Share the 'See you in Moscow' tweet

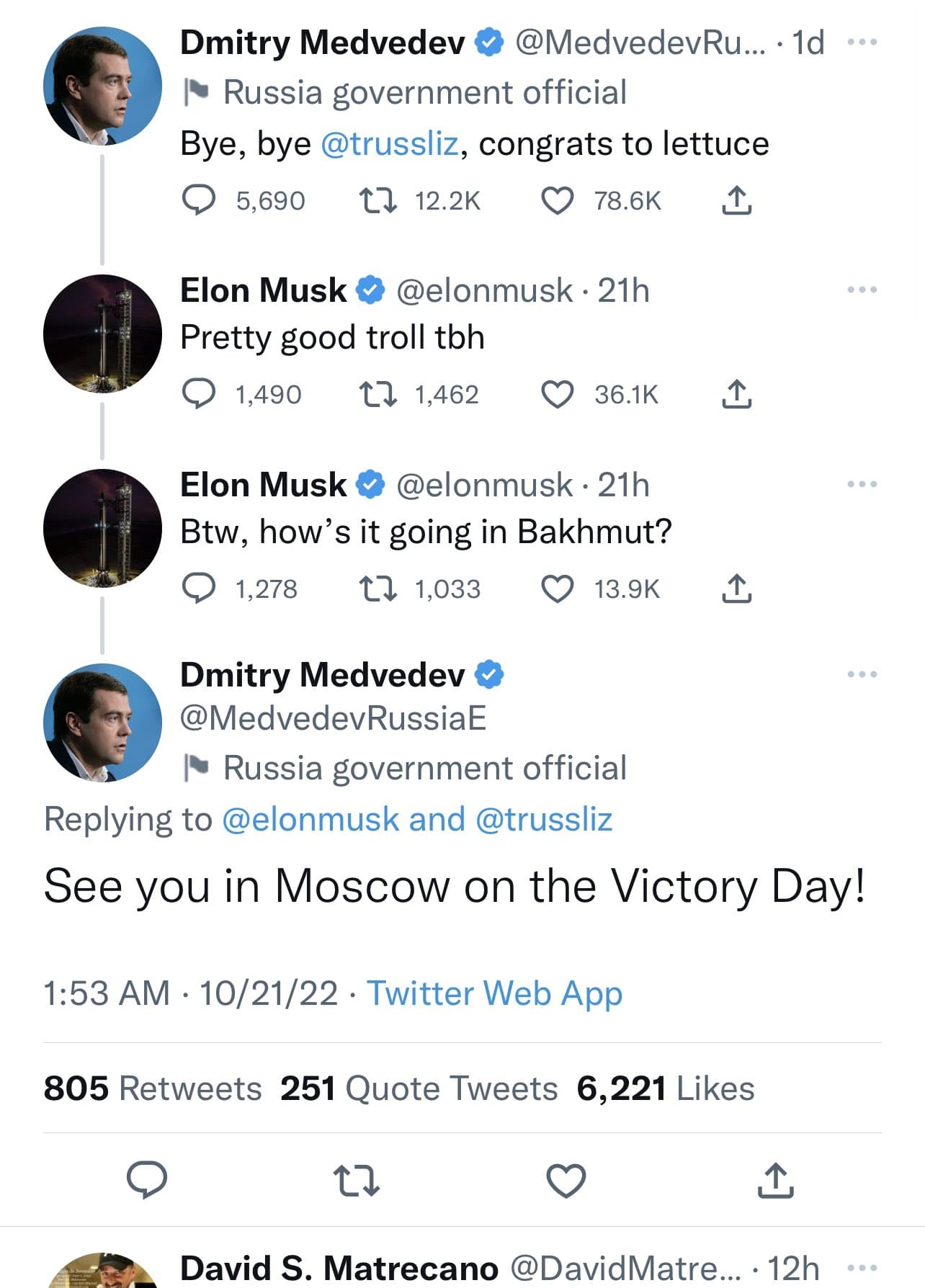click(775, 1181)
